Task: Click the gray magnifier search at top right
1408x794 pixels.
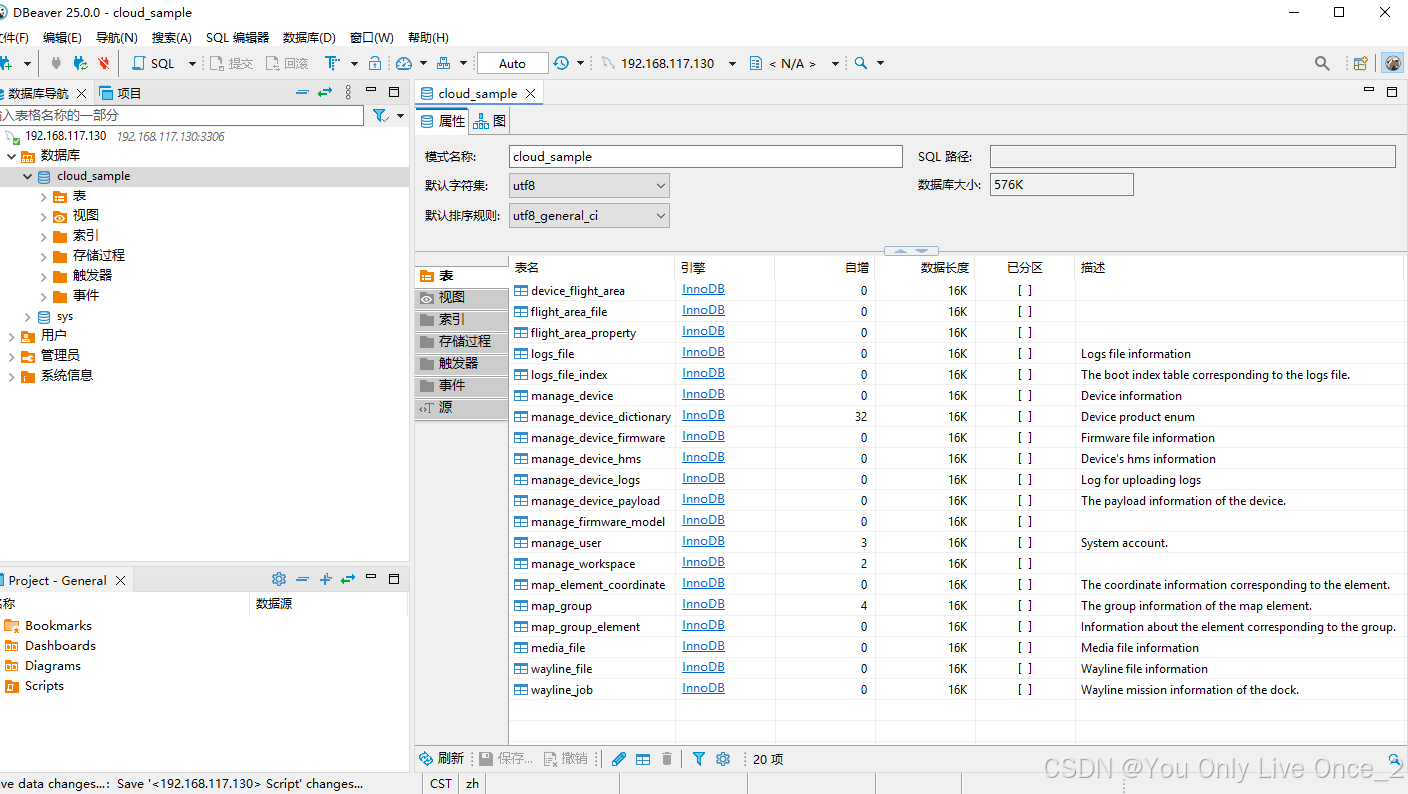Action: click(x=1322, y=63)
